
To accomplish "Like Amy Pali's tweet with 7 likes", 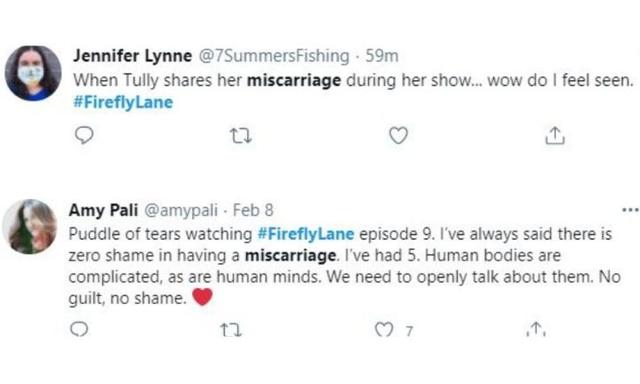I will [384, 329].
